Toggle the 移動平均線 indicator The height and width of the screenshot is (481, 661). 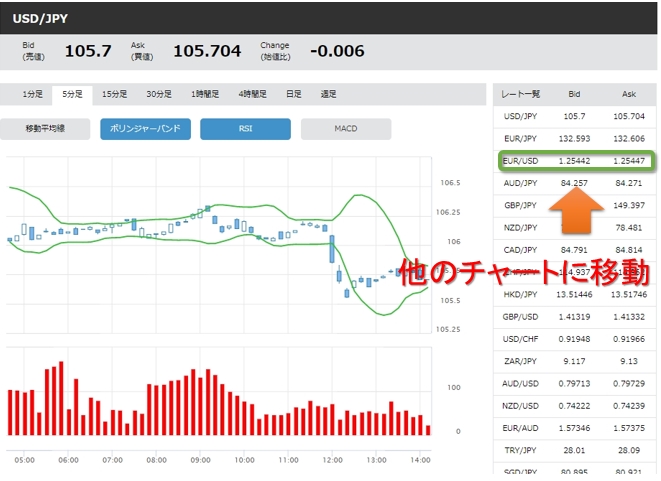(x=45, y=129)
